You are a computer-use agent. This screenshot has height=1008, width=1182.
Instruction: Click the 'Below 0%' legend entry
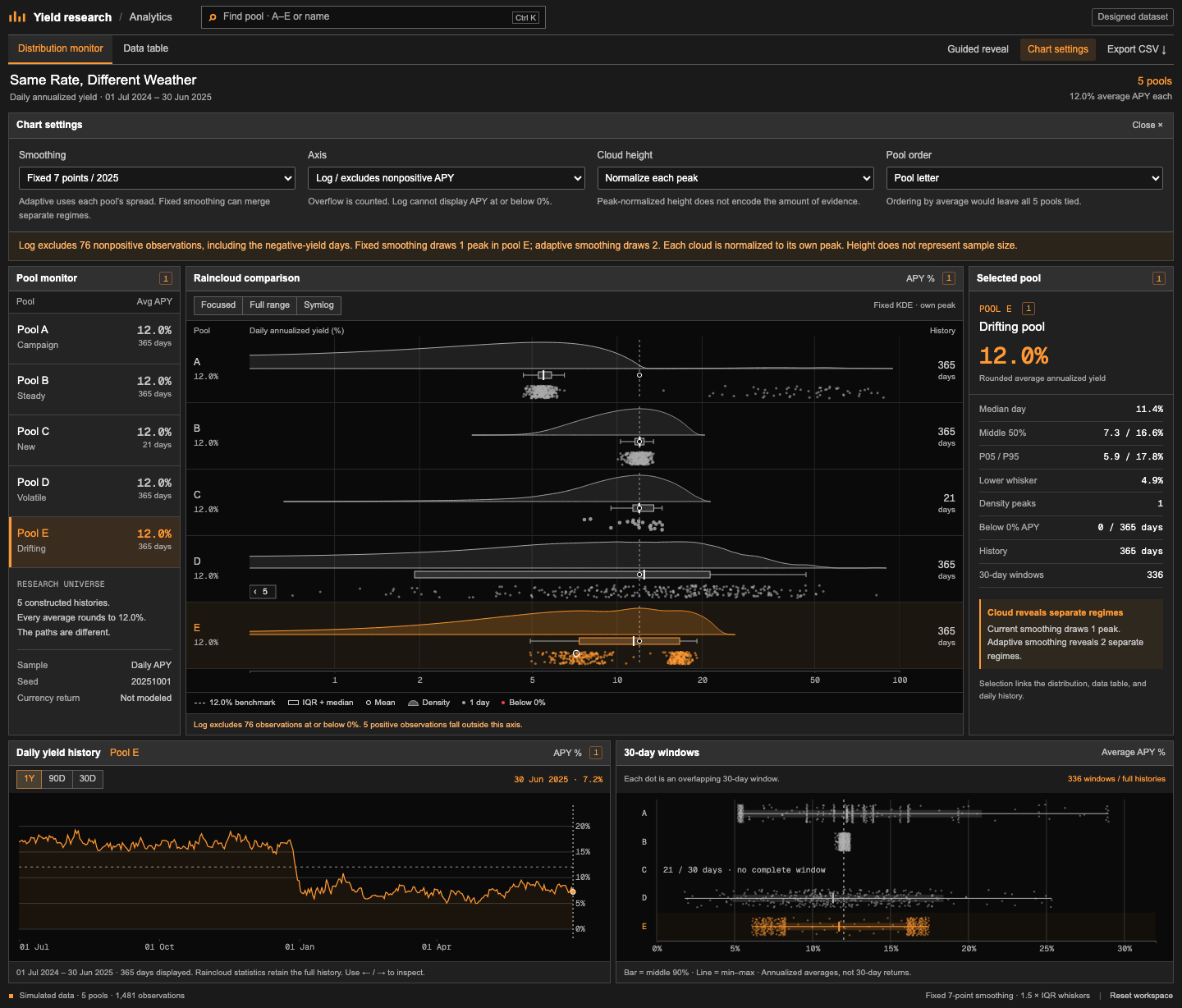(524, 703)
